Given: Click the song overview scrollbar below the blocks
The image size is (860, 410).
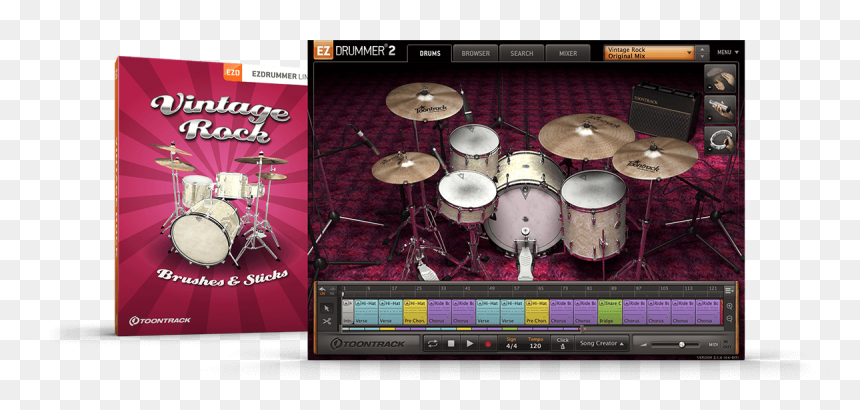Looking at the screenshot, I should coord(460,329).
